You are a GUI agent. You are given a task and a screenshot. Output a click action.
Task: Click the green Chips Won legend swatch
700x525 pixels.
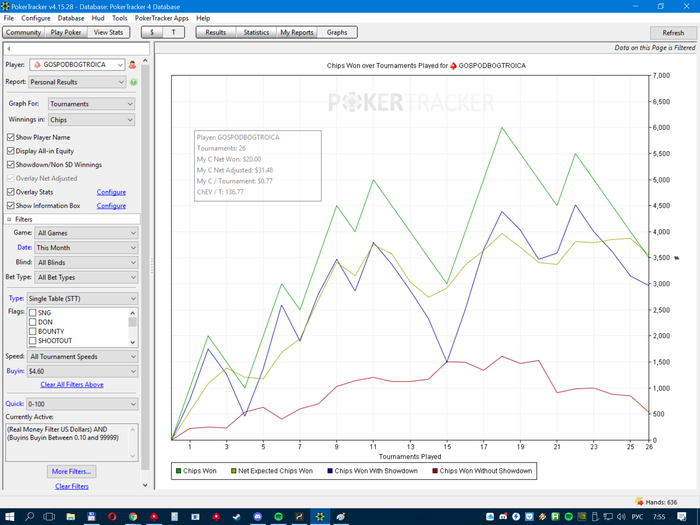click(x=179, y=470)
